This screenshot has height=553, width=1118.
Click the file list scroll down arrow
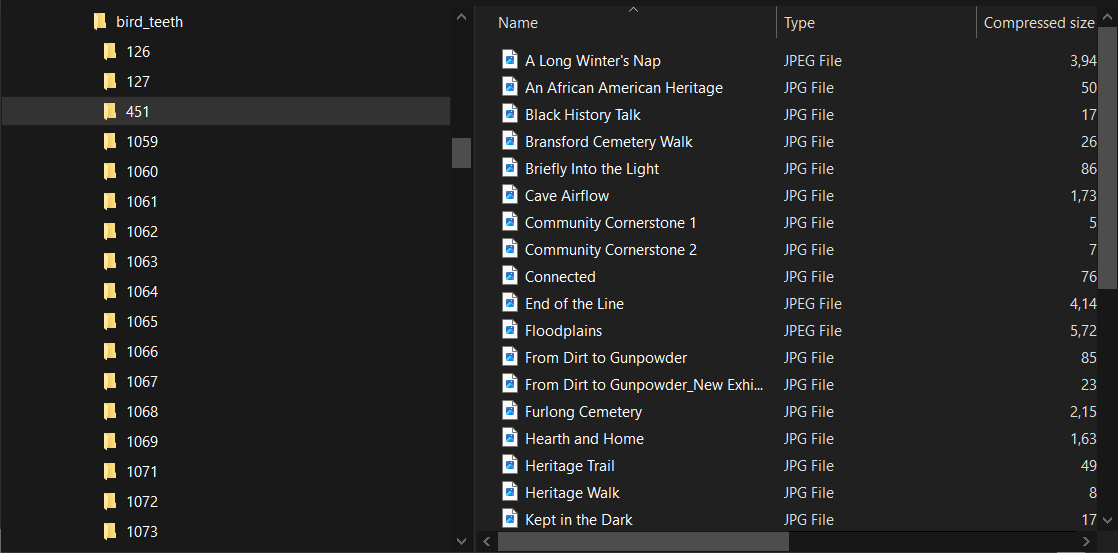[x=1107, y=520]
